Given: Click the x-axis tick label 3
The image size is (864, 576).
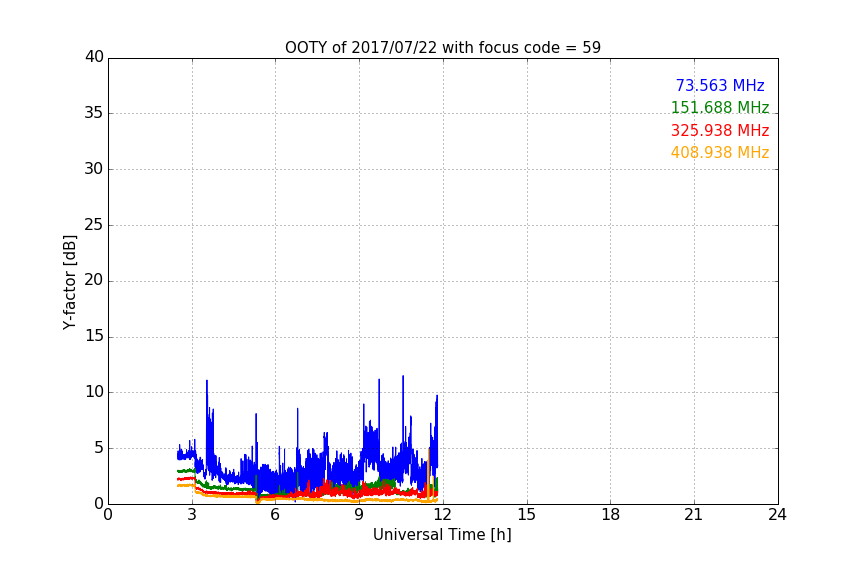Looking at the screenshot, I should (192, 515).
